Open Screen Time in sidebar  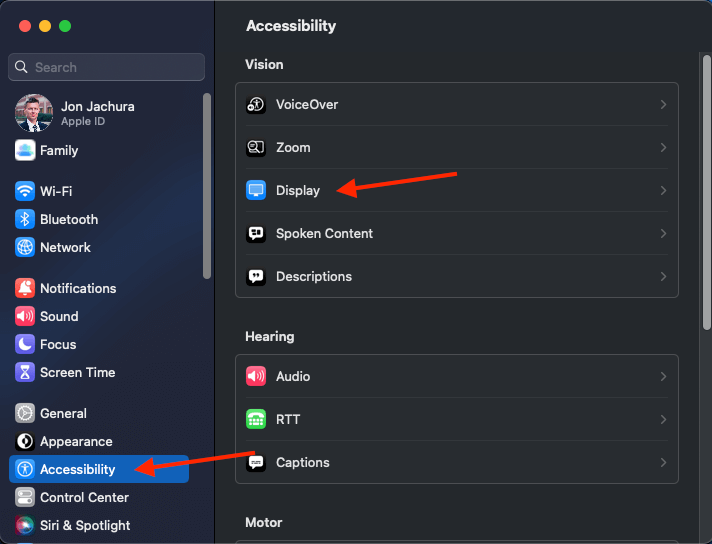[x=77, y=372]
